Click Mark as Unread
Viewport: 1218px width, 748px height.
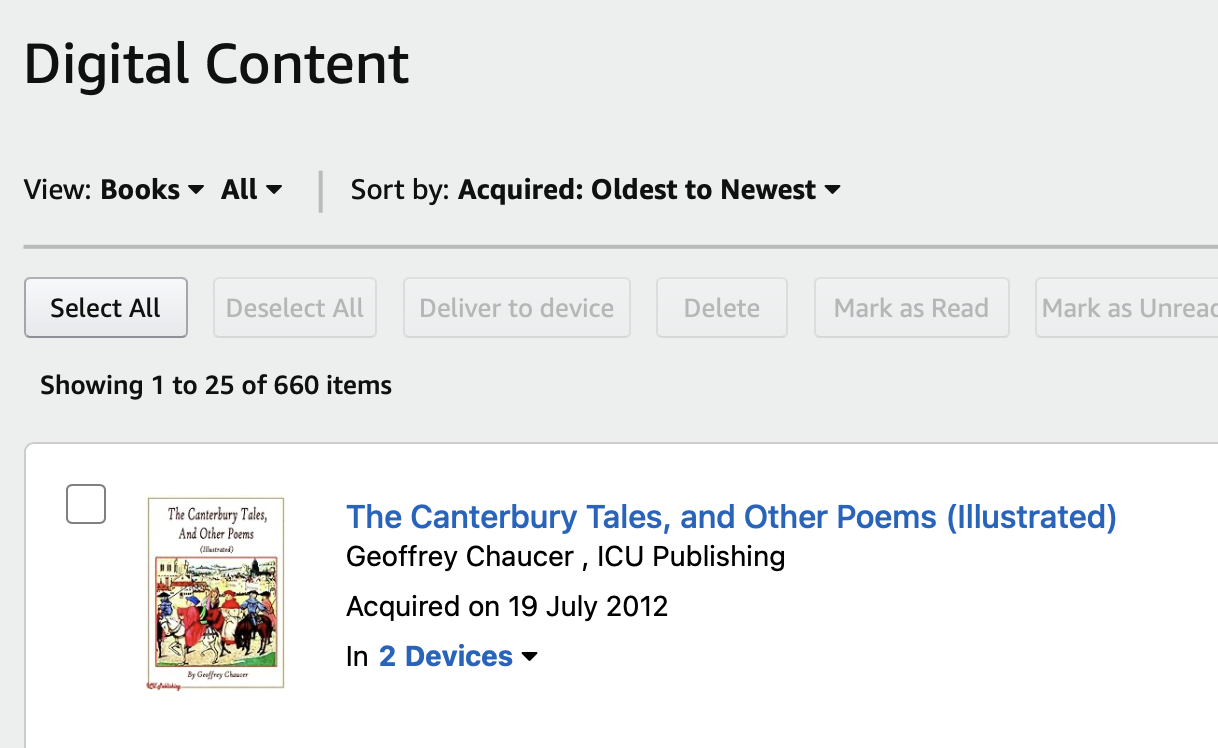coord(1126,307)
